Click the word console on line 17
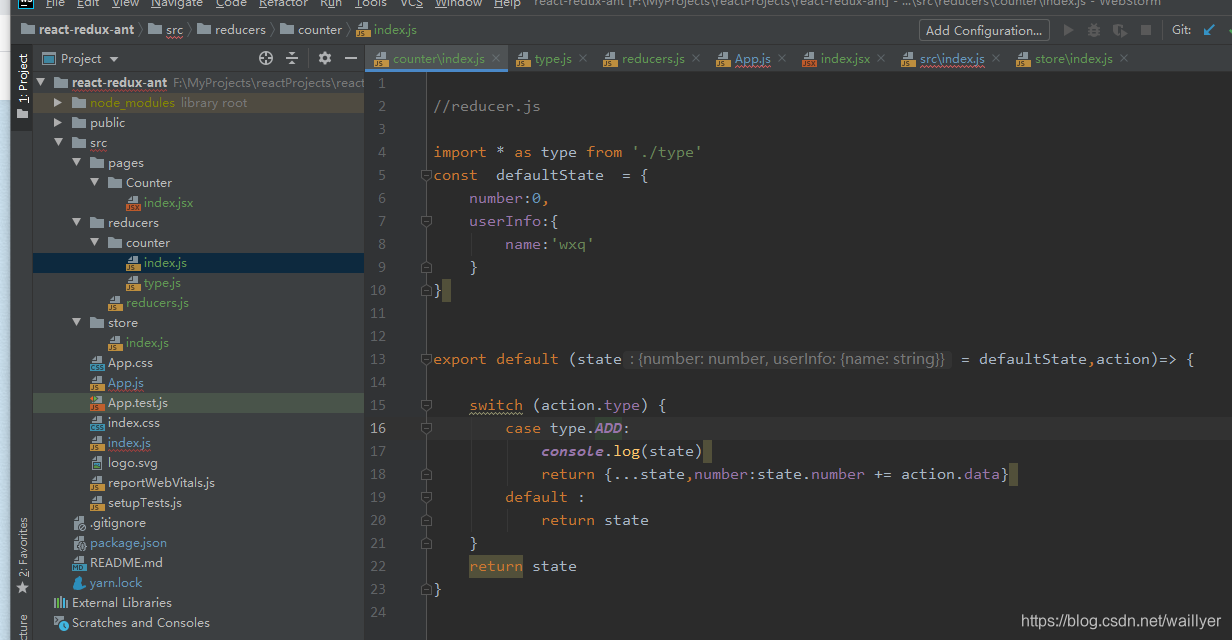Screen dimensions: 1232x640 [573, 451]
